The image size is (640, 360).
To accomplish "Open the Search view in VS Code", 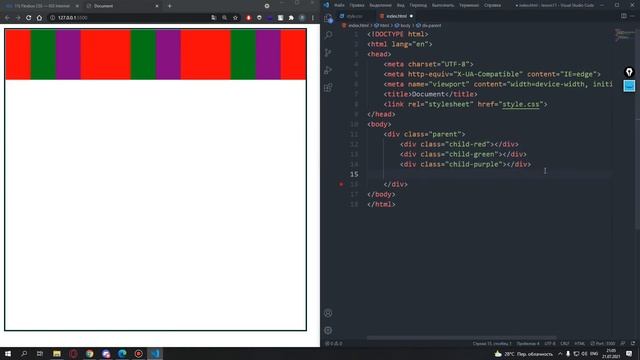I will click(328, 35).
